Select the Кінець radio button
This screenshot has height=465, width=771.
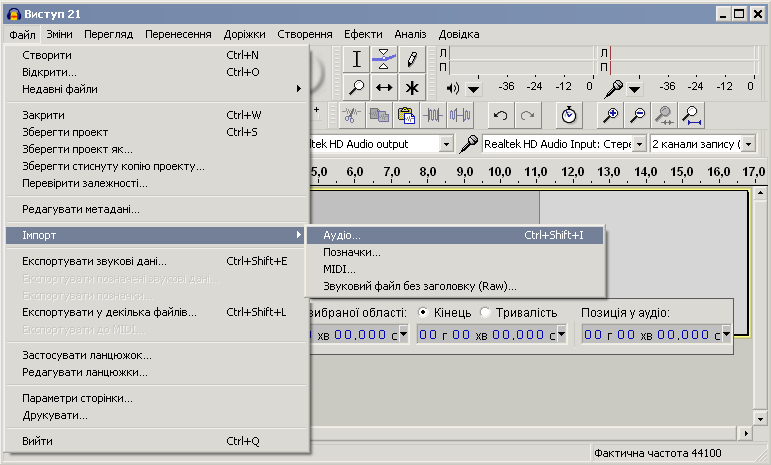[423, 313]
